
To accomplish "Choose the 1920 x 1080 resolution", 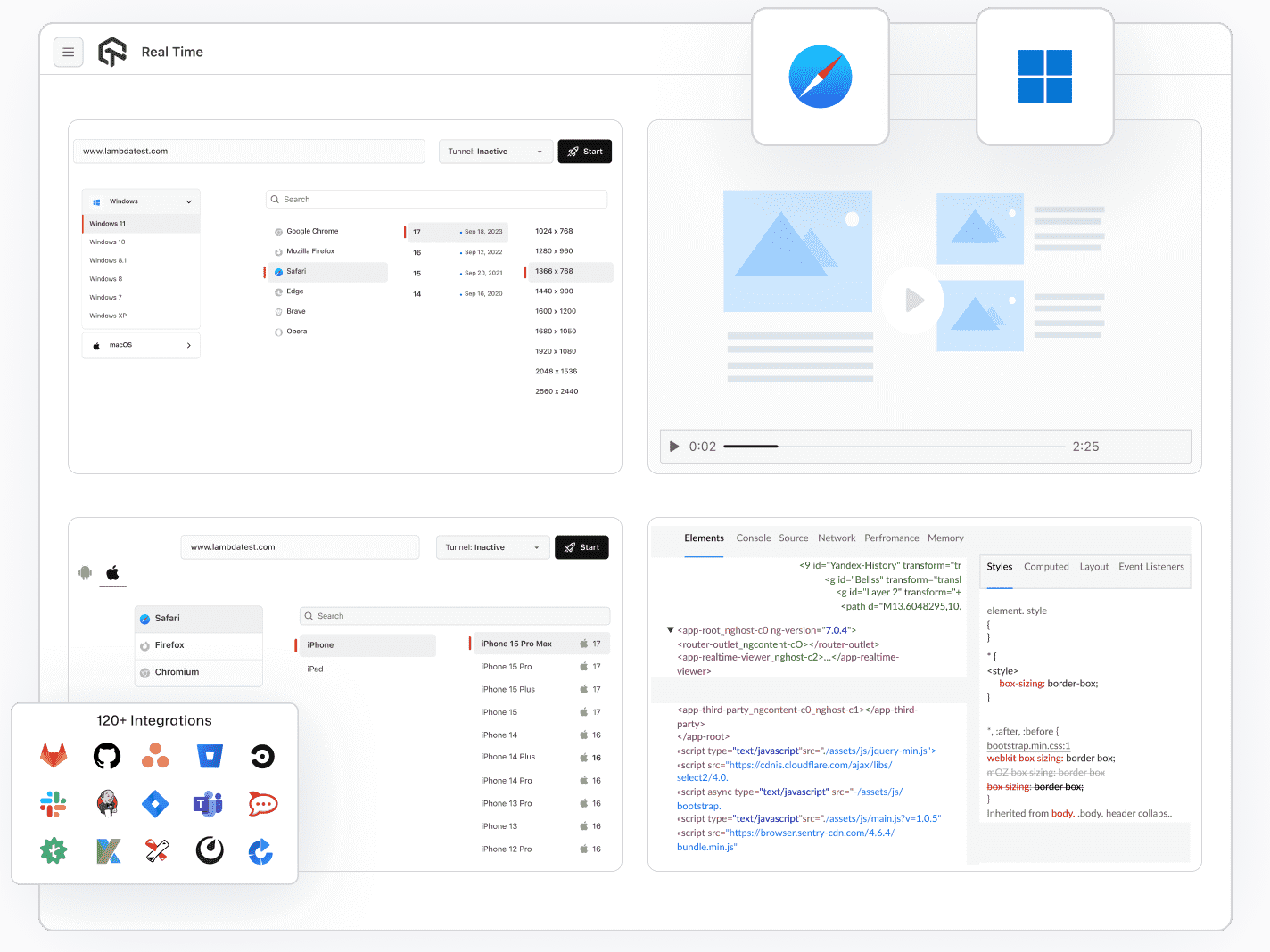I will (x=556, y=351).
